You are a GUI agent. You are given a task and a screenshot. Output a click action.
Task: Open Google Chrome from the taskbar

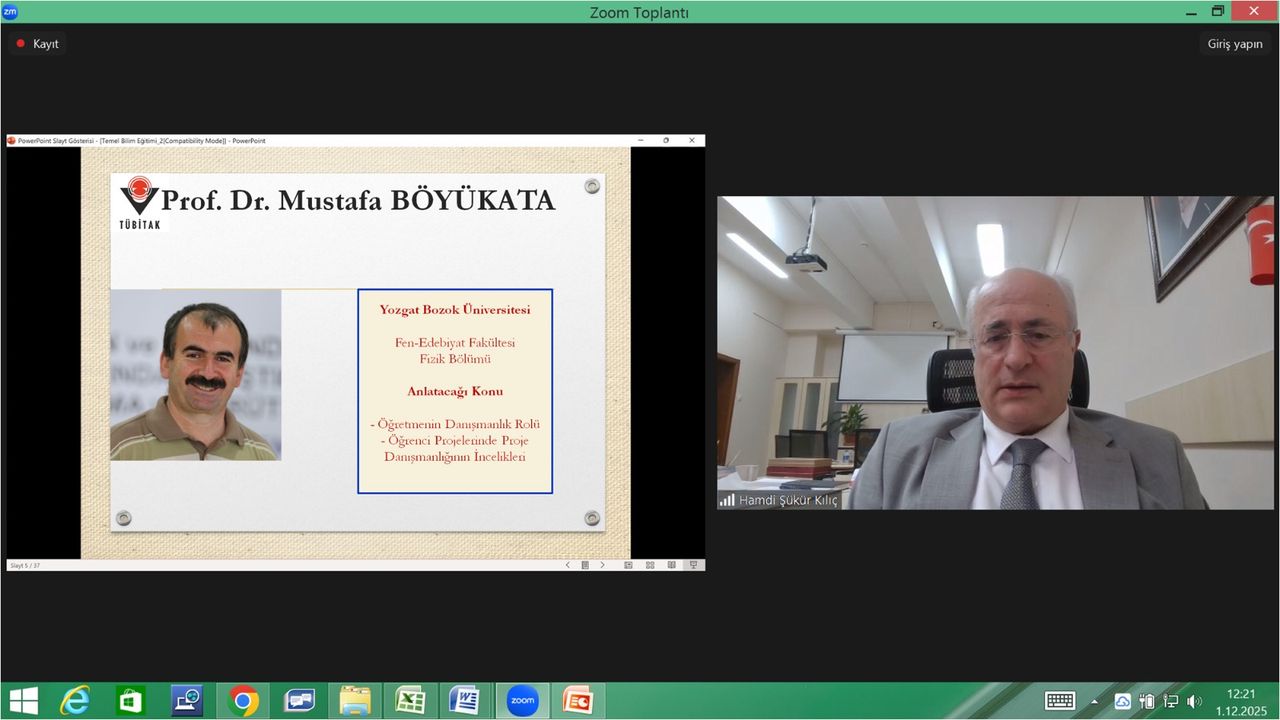pyautogui.click(x=243, y=701)
